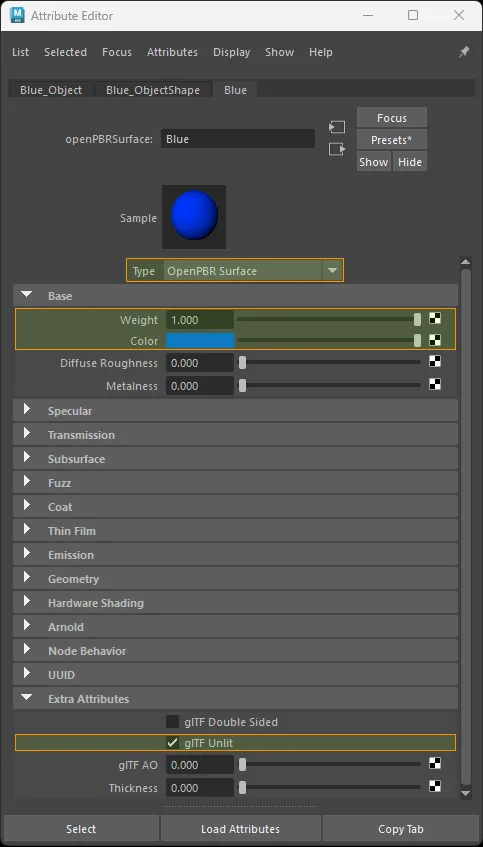The height and width of the screenshot is (847, 483).
Task: Click the Thickness value field
Action: (x=200, y=788)
